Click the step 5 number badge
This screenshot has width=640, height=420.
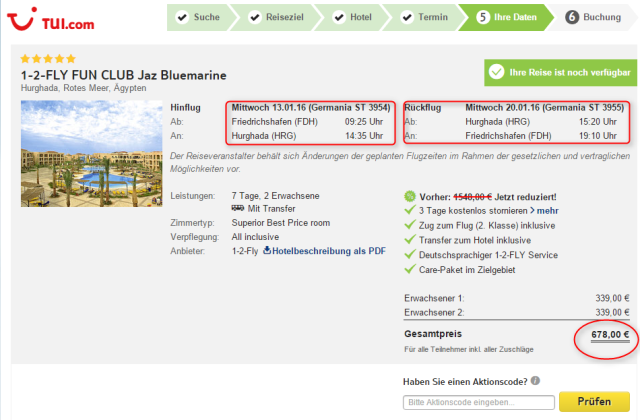(x=483, y=17)
